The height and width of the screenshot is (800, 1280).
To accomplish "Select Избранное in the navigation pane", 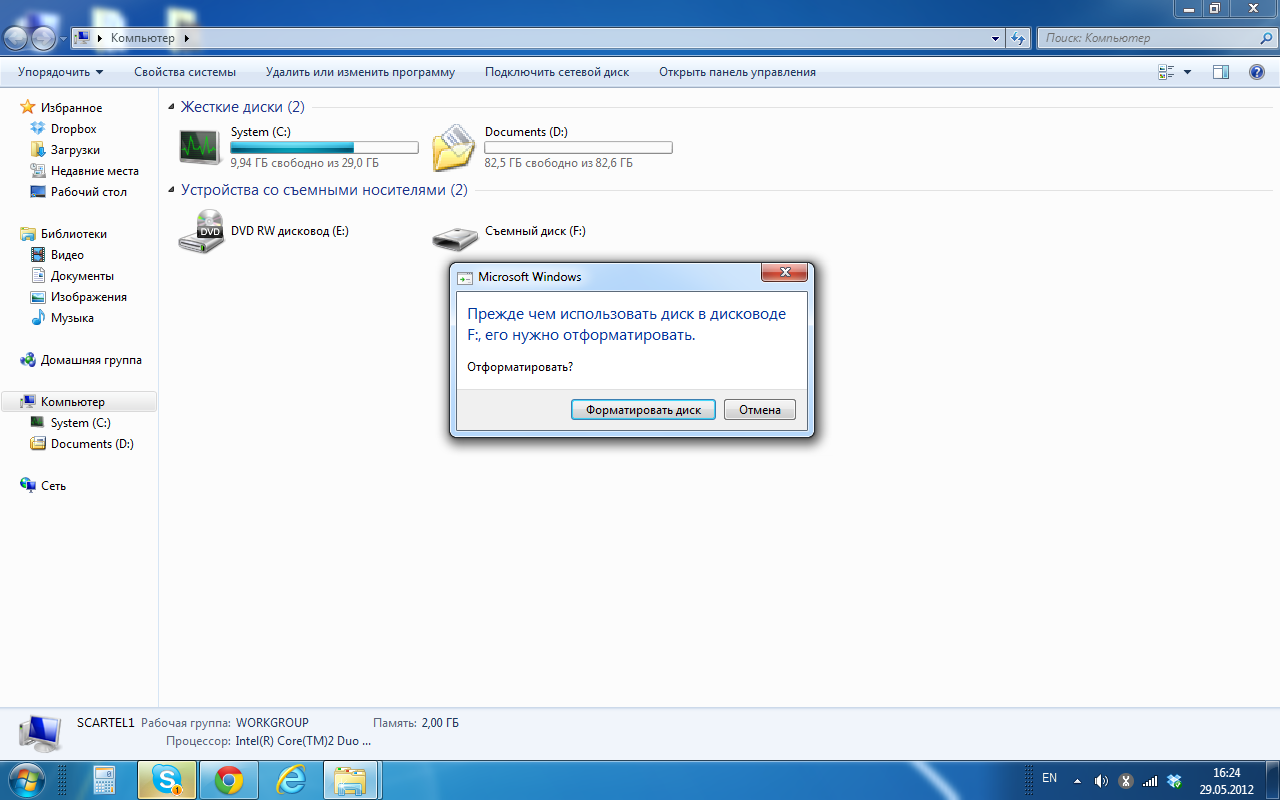I will click(71, 108).
